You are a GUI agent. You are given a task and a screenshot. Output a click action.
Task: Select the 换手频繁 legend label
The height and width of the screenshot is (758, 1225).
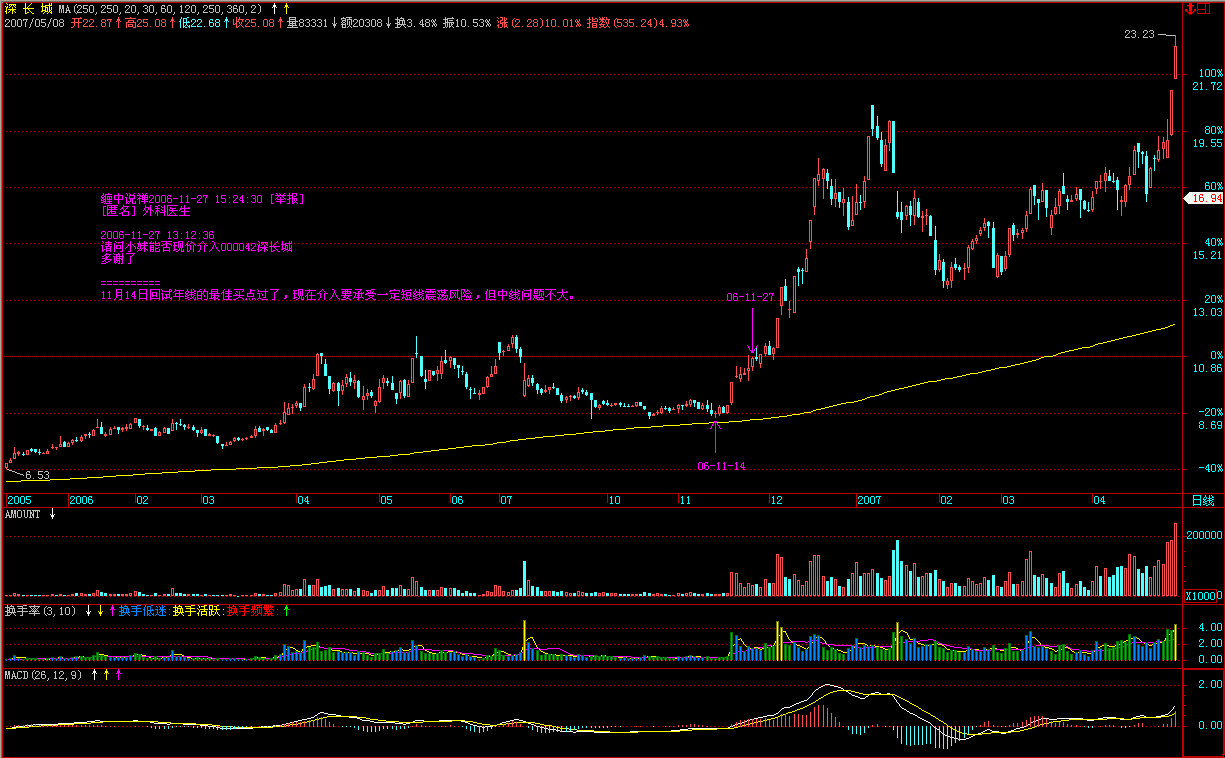click(x=251, y=610)
